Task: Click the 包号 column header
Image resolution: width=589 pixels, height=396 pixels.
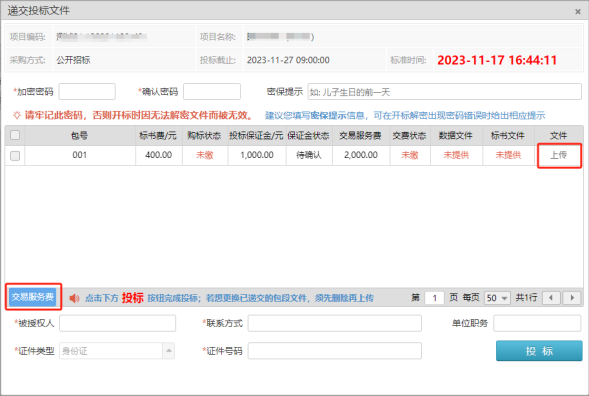Action: pos(80,136)
